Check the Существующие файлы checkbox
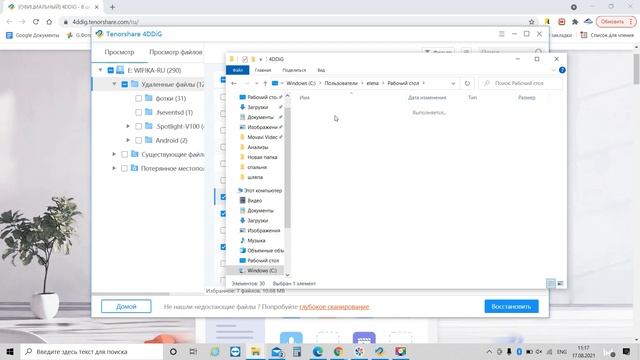Screen dimensions: 640x360 124,154
